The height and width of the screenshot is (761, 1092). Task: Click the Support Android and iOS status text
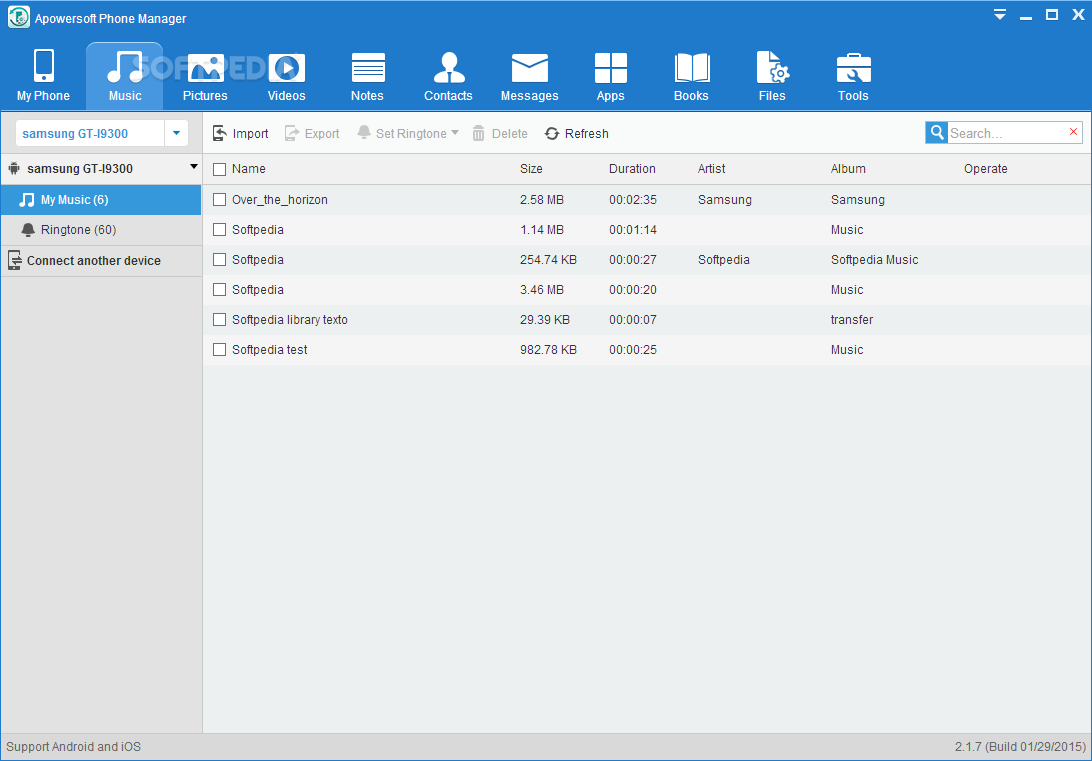(x=74, y=747)
